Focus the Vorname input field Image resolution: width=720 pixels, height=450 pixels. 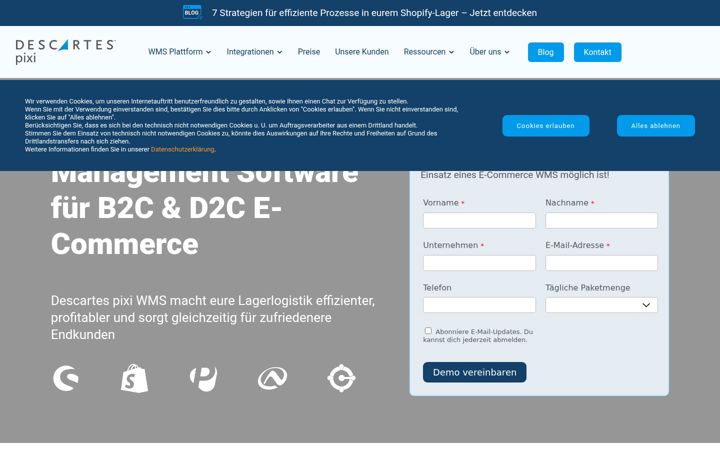tap(479, 220)
